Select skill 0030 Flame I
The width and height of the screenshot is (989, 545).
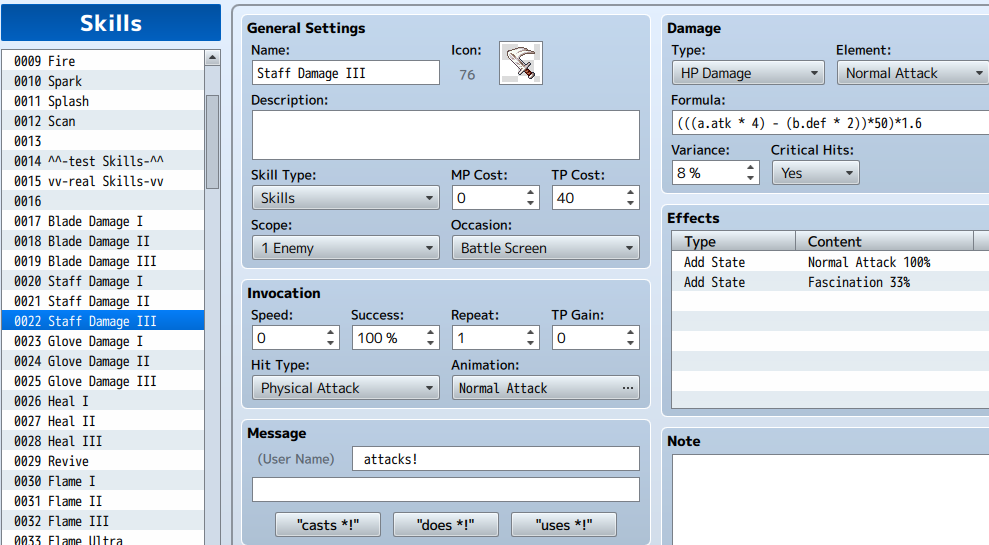pos(103,481)
